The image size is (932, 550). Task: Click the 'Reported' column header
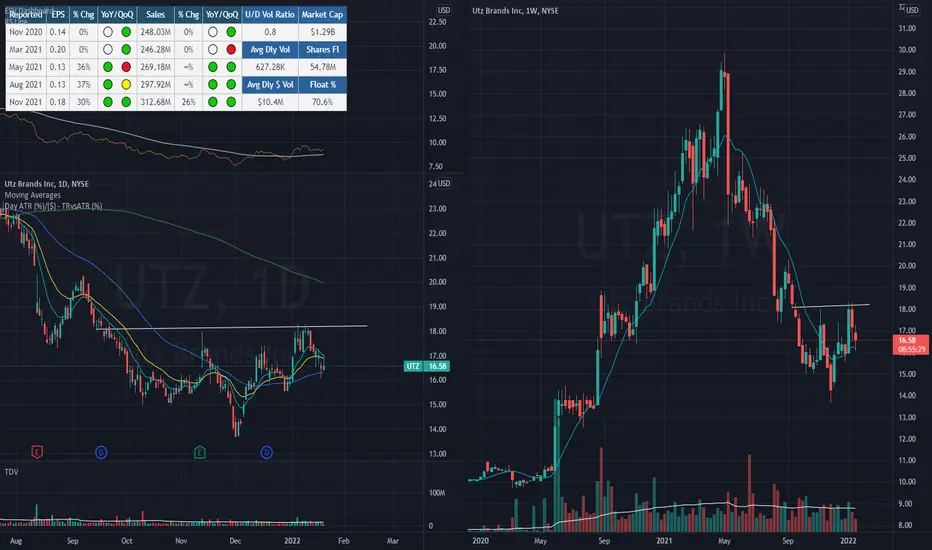tap(26, 14)
